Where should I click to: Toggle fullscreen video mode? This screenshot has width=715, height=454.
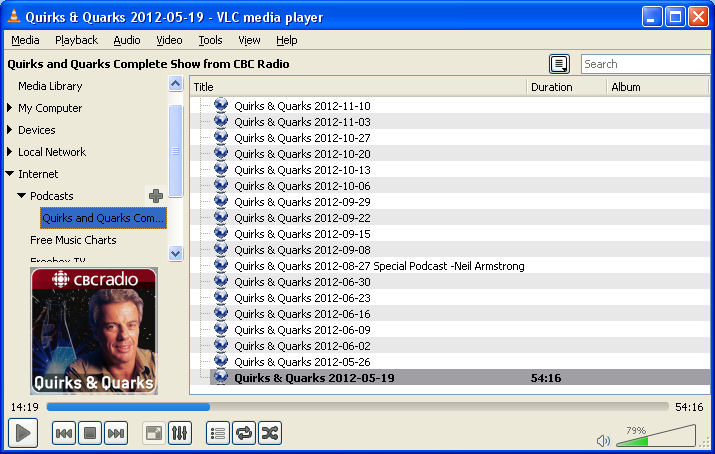pos(154,433)
